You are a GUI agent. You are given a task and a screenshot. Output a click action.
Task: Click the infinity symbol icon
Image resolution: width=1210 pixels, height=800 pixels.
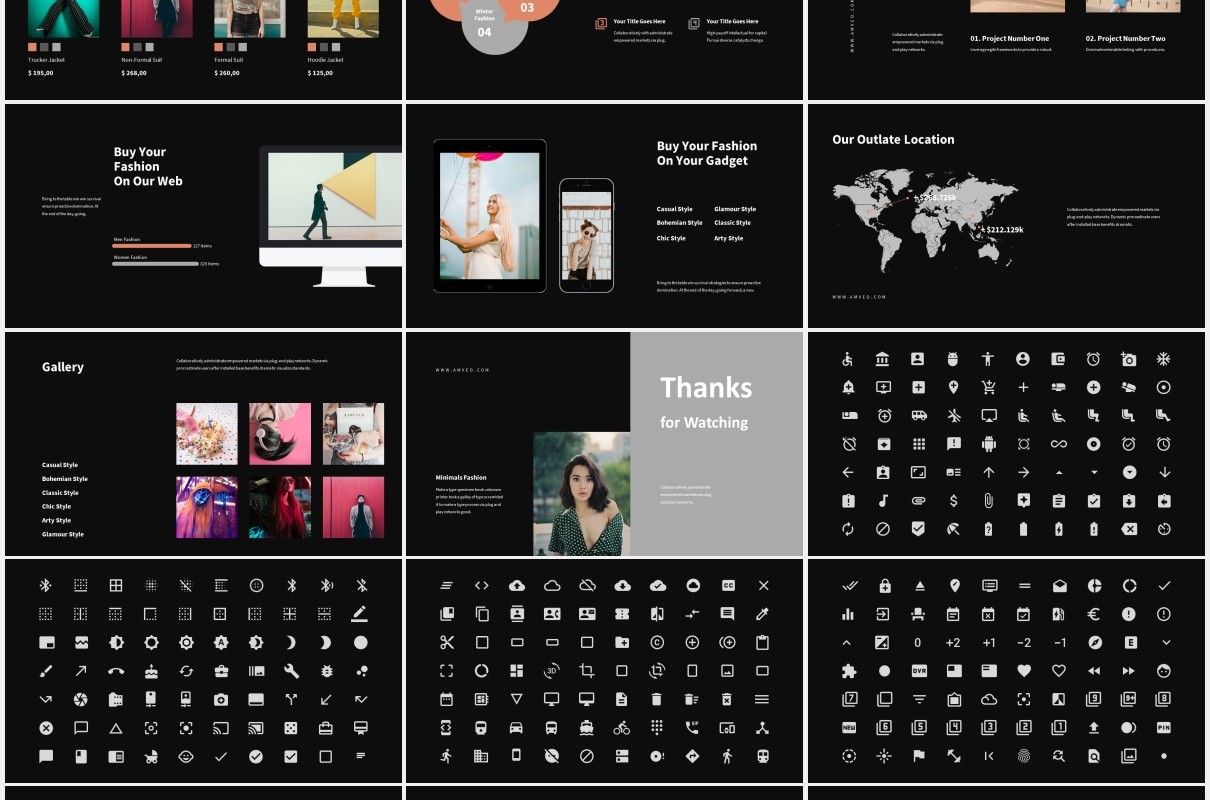click(x=1058, y=444)
